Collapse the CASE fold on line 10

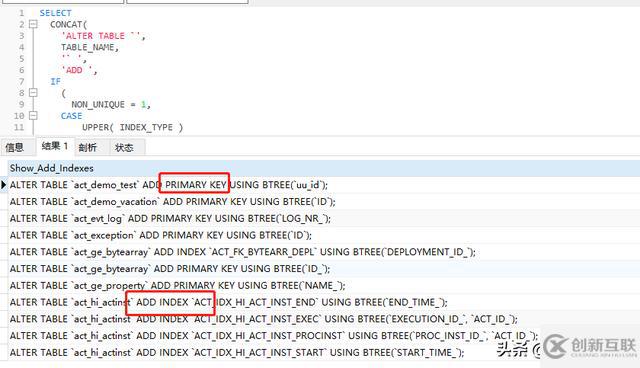coord(33,116)
